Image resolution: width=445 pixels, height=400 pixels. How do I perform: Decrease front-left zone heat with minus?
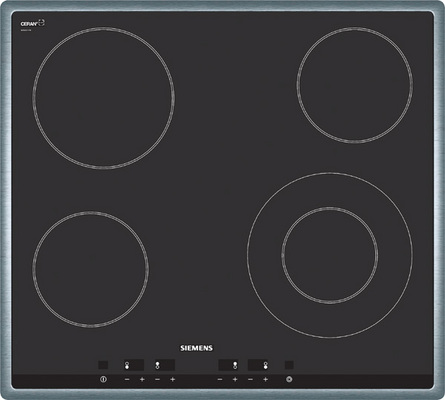point(127,379)
